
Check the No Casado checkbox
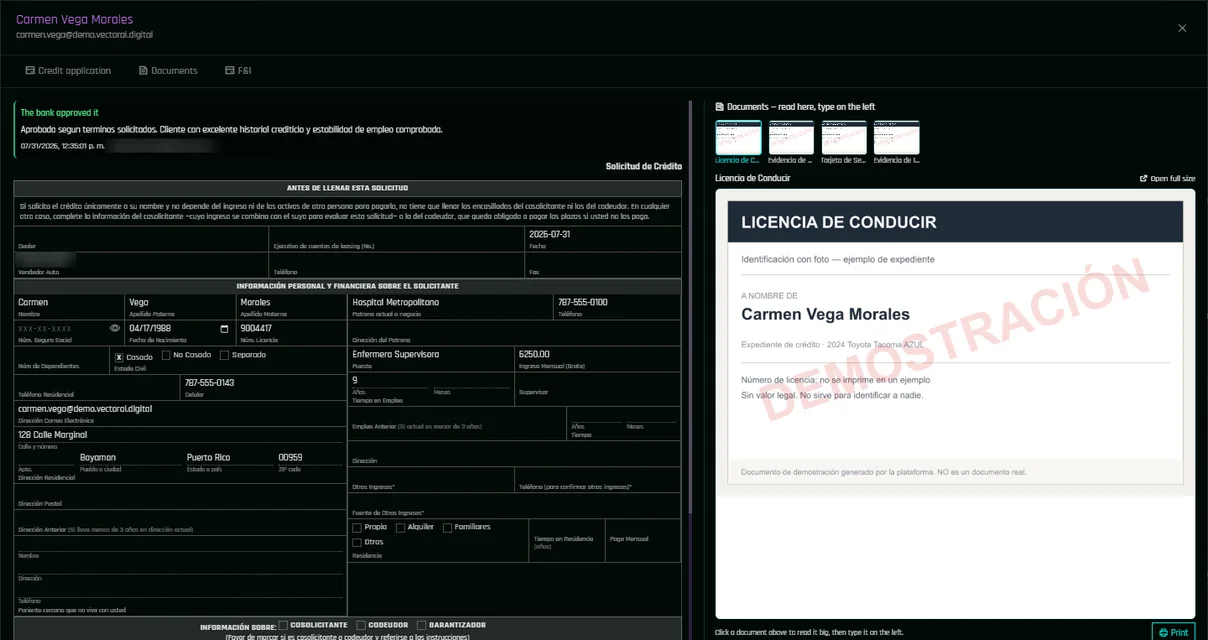coord(166,355)
